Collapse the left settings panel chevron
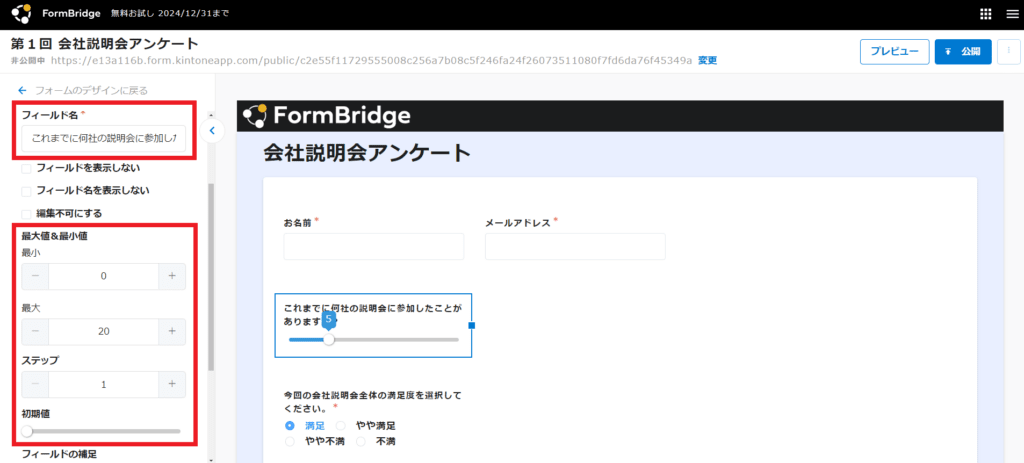The height and width of the screenshot is (463, 1024). click(x=212, y=130)
